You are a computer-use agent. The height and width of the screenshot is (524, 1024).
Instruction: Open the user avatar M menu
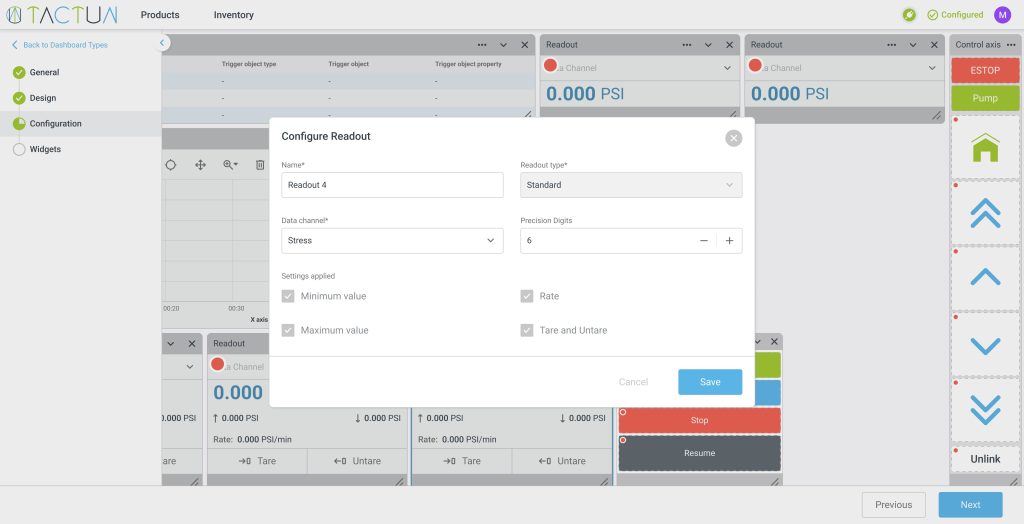click(1002, 14)
